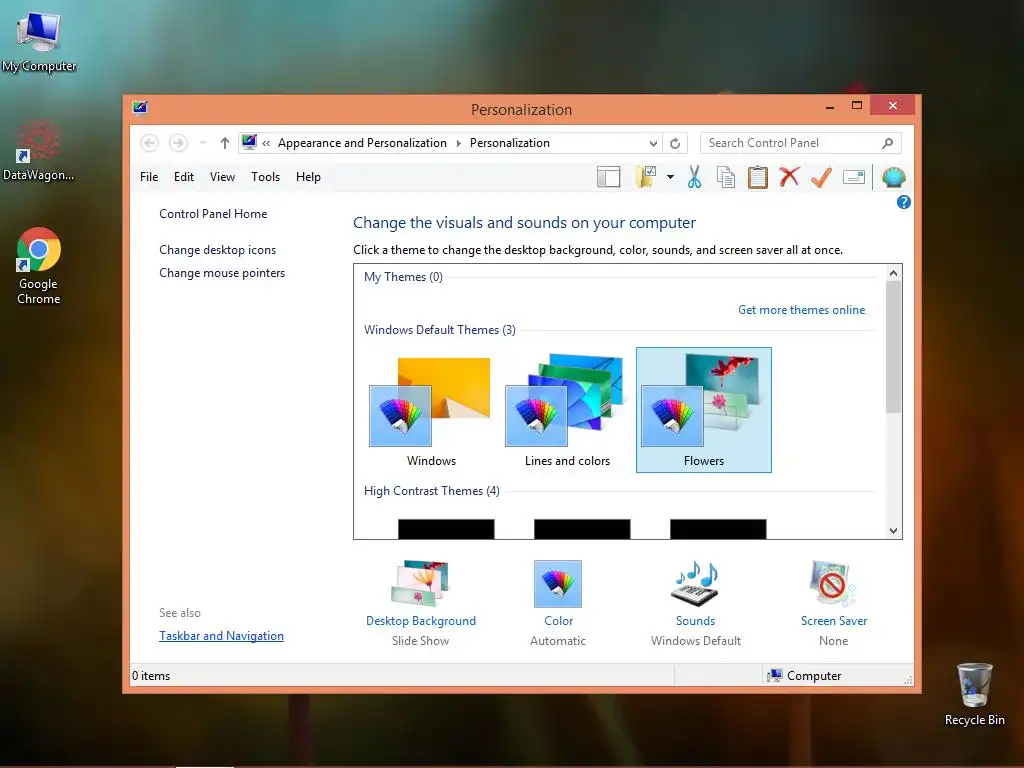
Task: Click the Color swatch fan icon
Action: coord(558,584)
